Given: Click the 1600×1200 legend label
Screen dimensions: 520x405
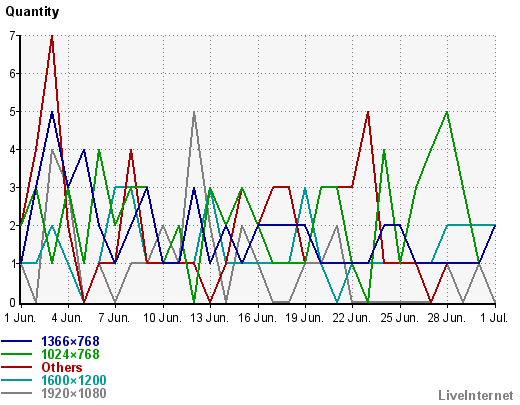Looking at the screenshot, I should 74,380.
